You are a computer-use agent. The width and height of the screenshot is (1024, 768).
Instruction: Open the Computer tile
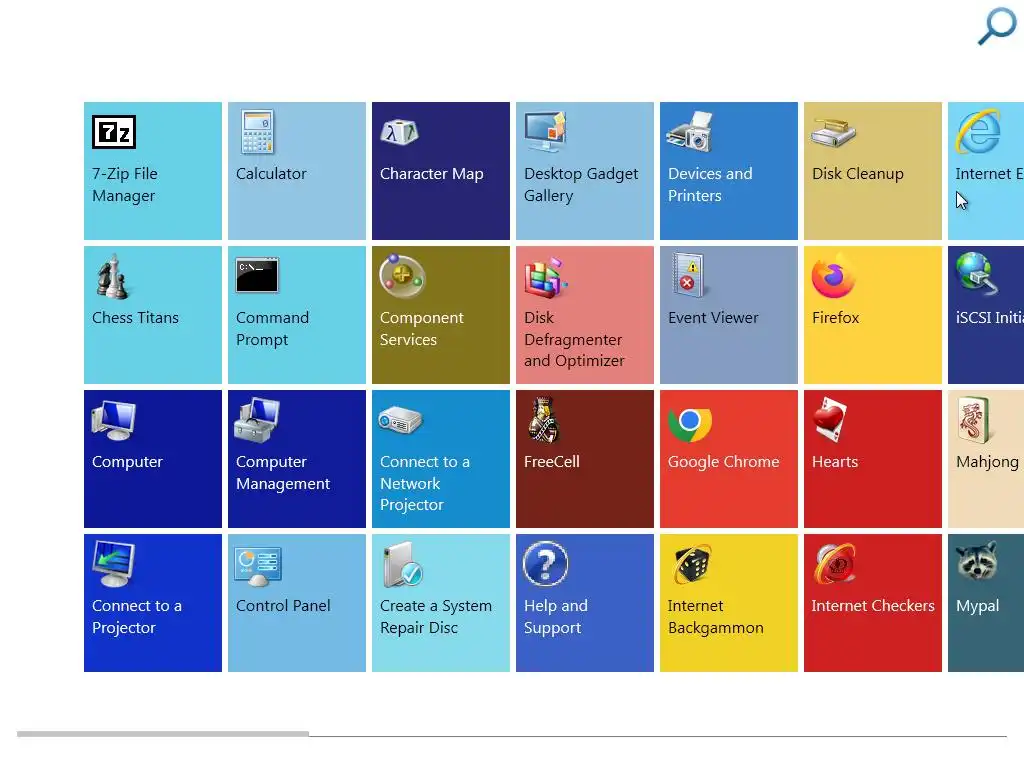click(x=153, y=459)
